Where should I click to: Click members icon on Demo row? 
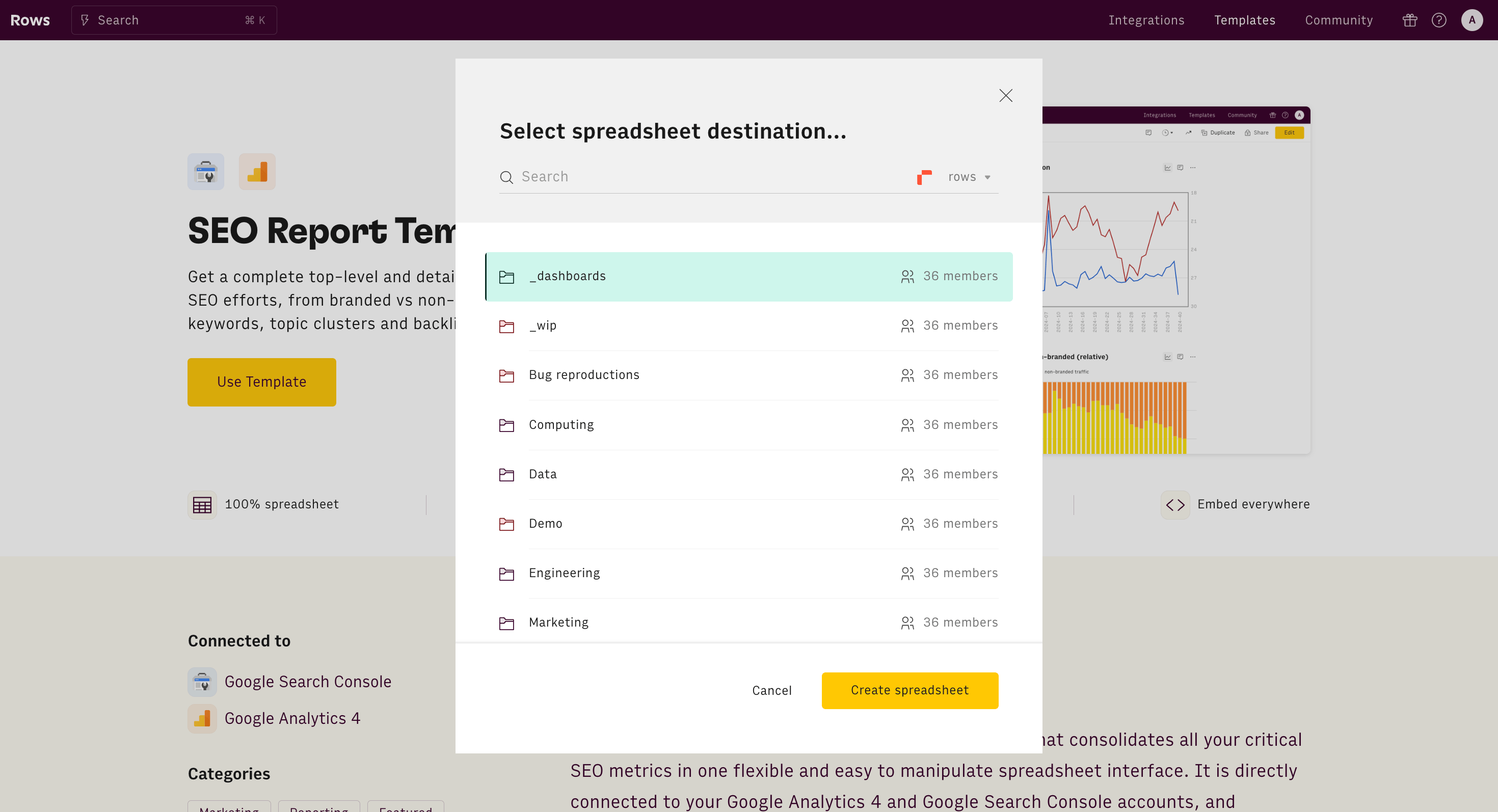[907, 524]
